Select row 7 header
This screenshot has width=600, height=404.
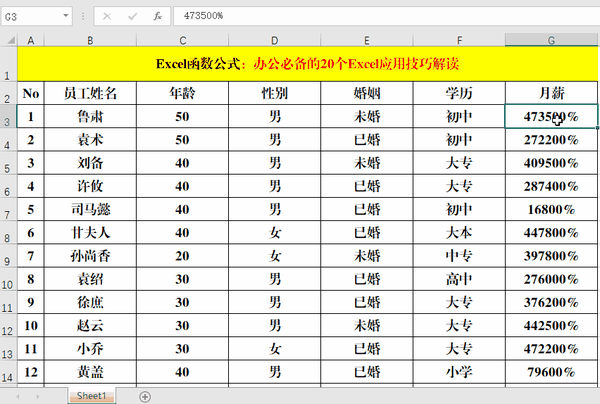click(8, 209)
